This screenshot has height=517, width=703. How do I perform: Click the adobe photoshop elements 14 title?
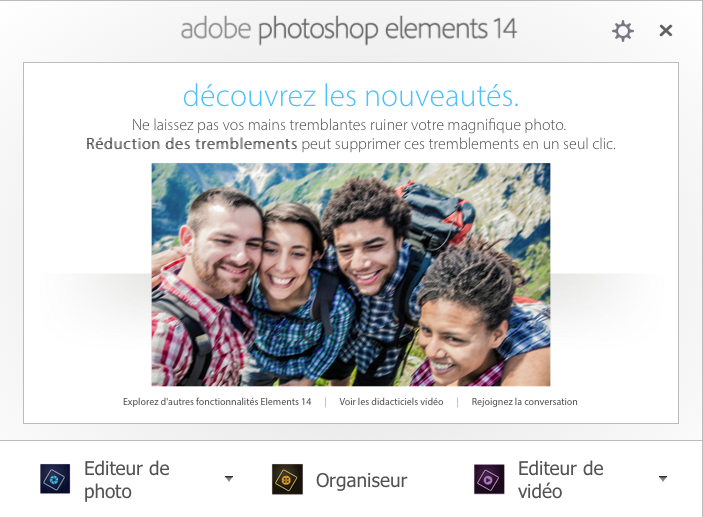click(x=348, y=29)
